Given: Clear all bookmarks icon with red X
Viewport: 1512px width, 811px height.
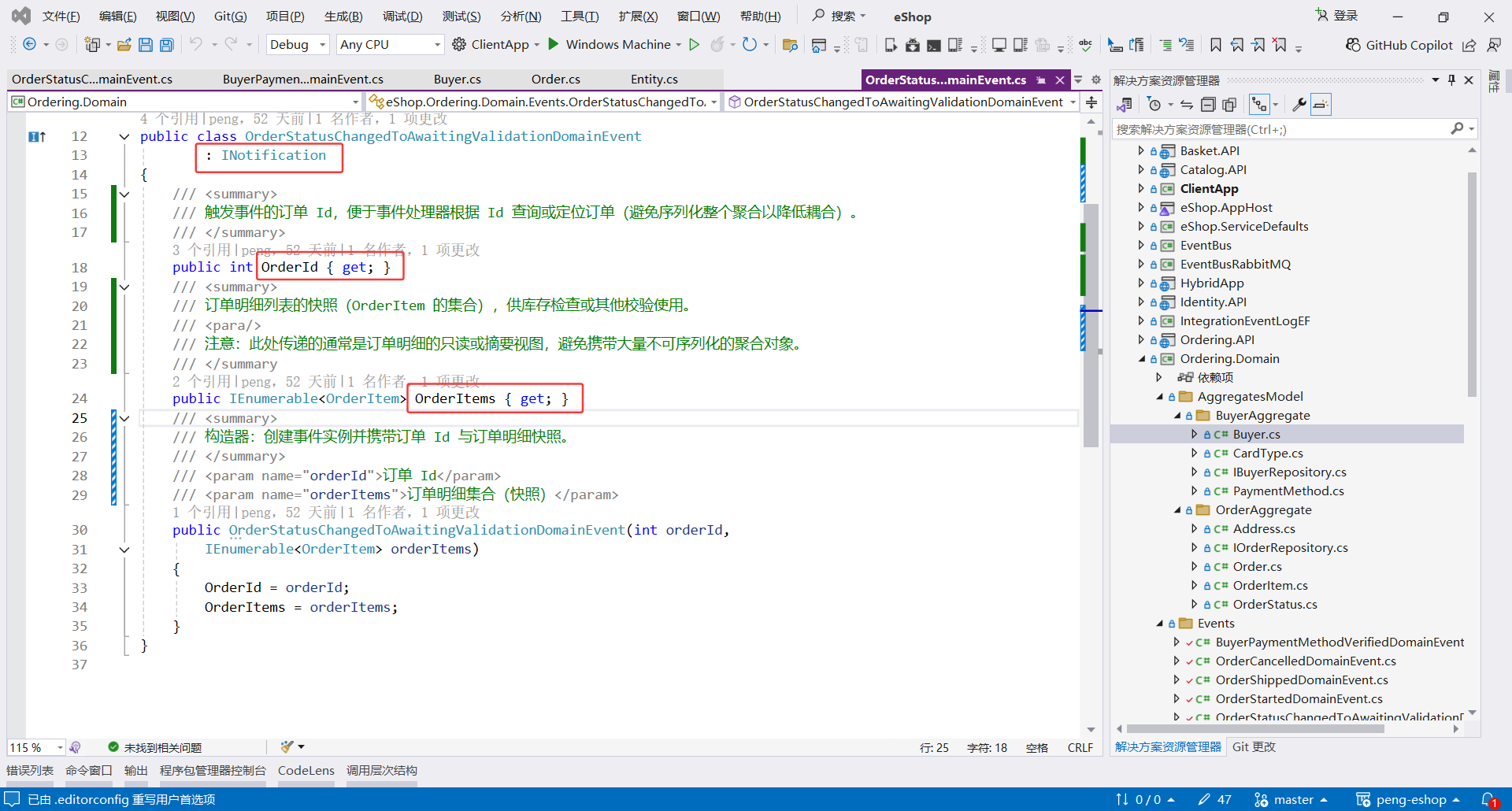Looking at the screenshot, I should [1280, 45].
